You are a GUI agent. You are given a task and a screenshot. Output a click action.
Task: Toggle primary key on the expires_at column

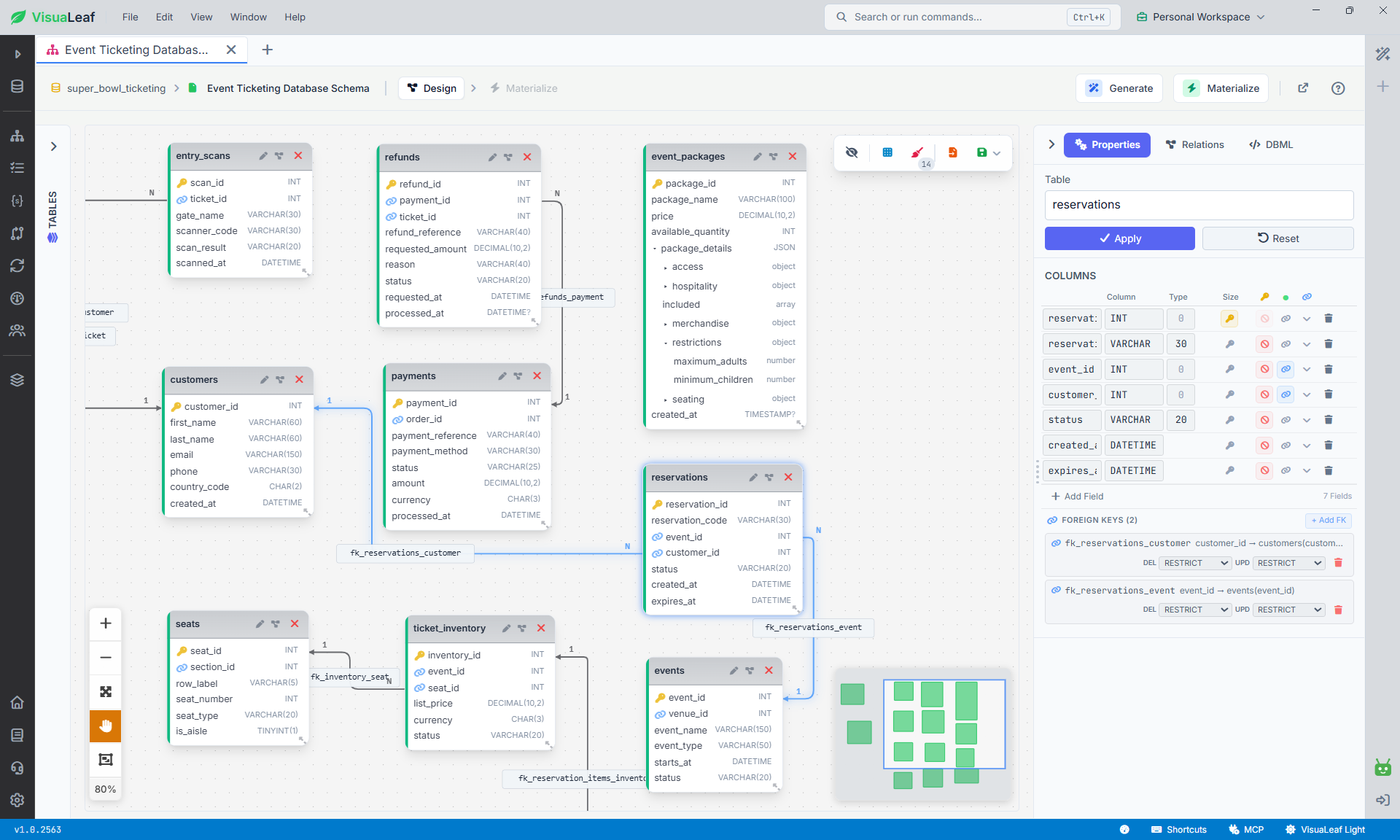(x=1229, y=470)
